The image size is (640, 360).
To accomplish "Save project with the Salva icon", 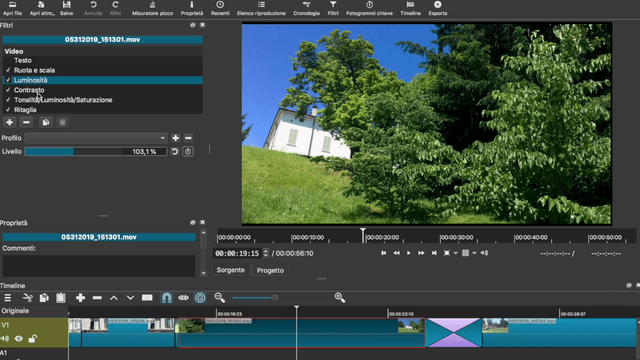I will (x=67, y=8).
